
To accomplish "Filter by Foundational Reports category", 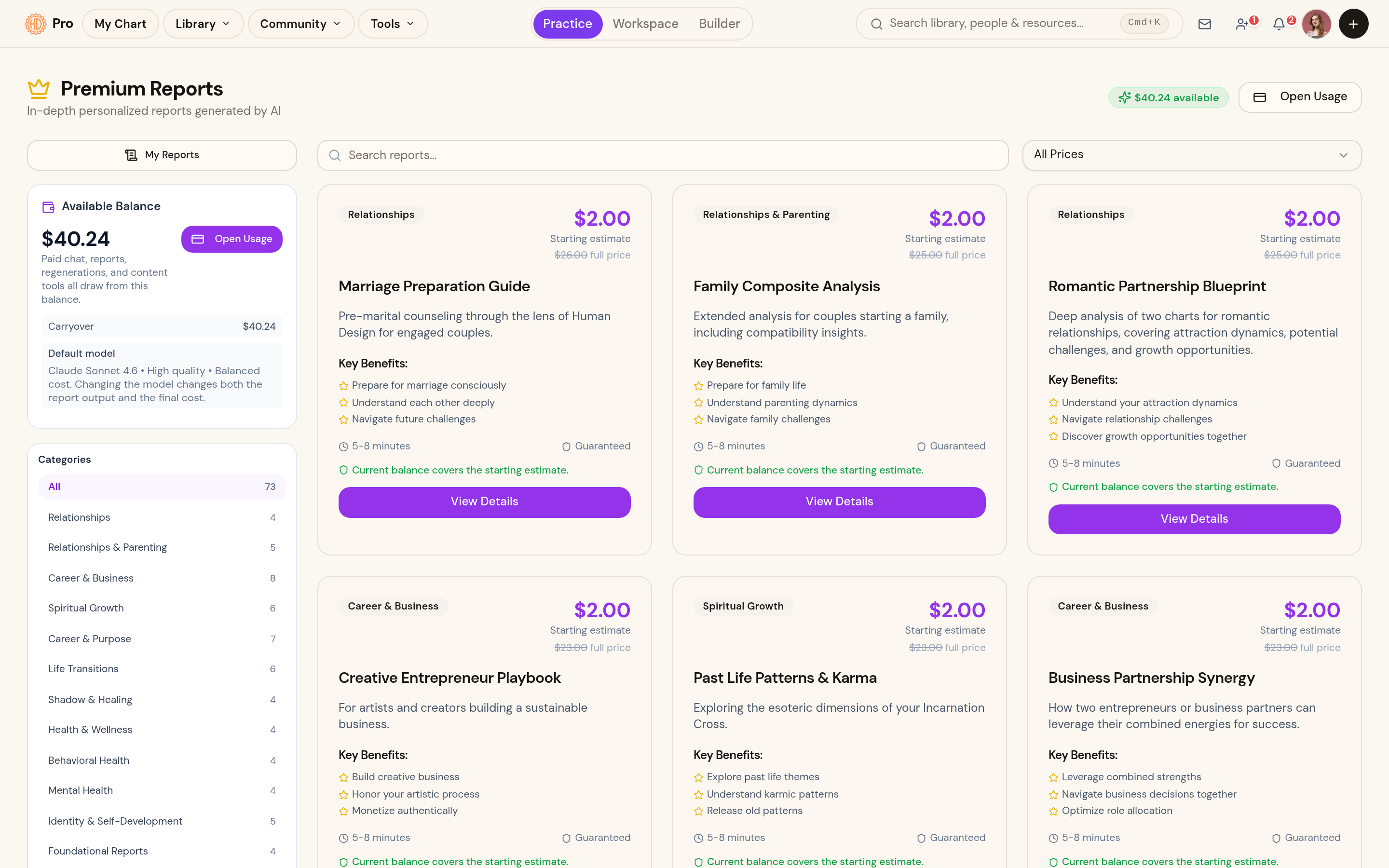I will [x=162, y=851].
